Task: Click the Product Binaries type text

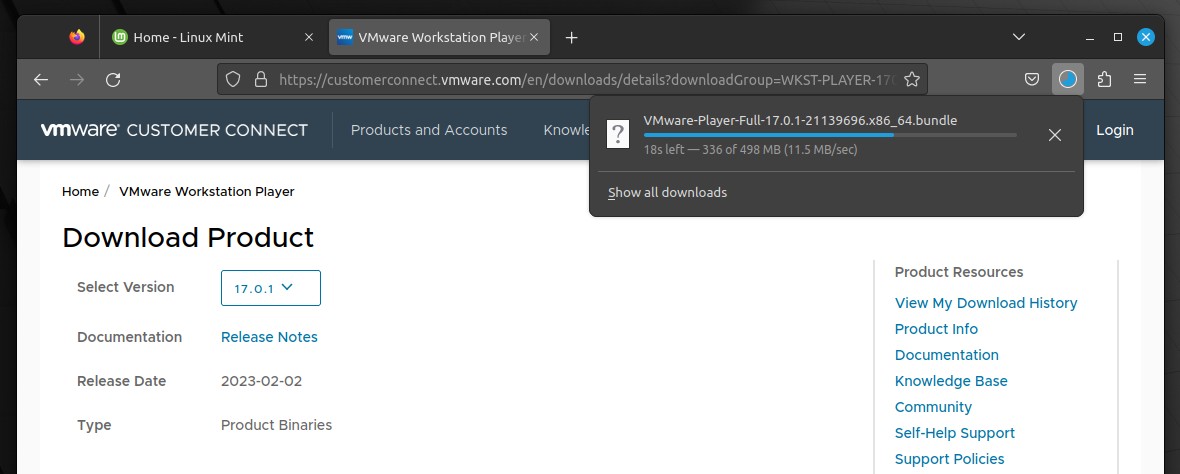Action: (x=276, y=425)
